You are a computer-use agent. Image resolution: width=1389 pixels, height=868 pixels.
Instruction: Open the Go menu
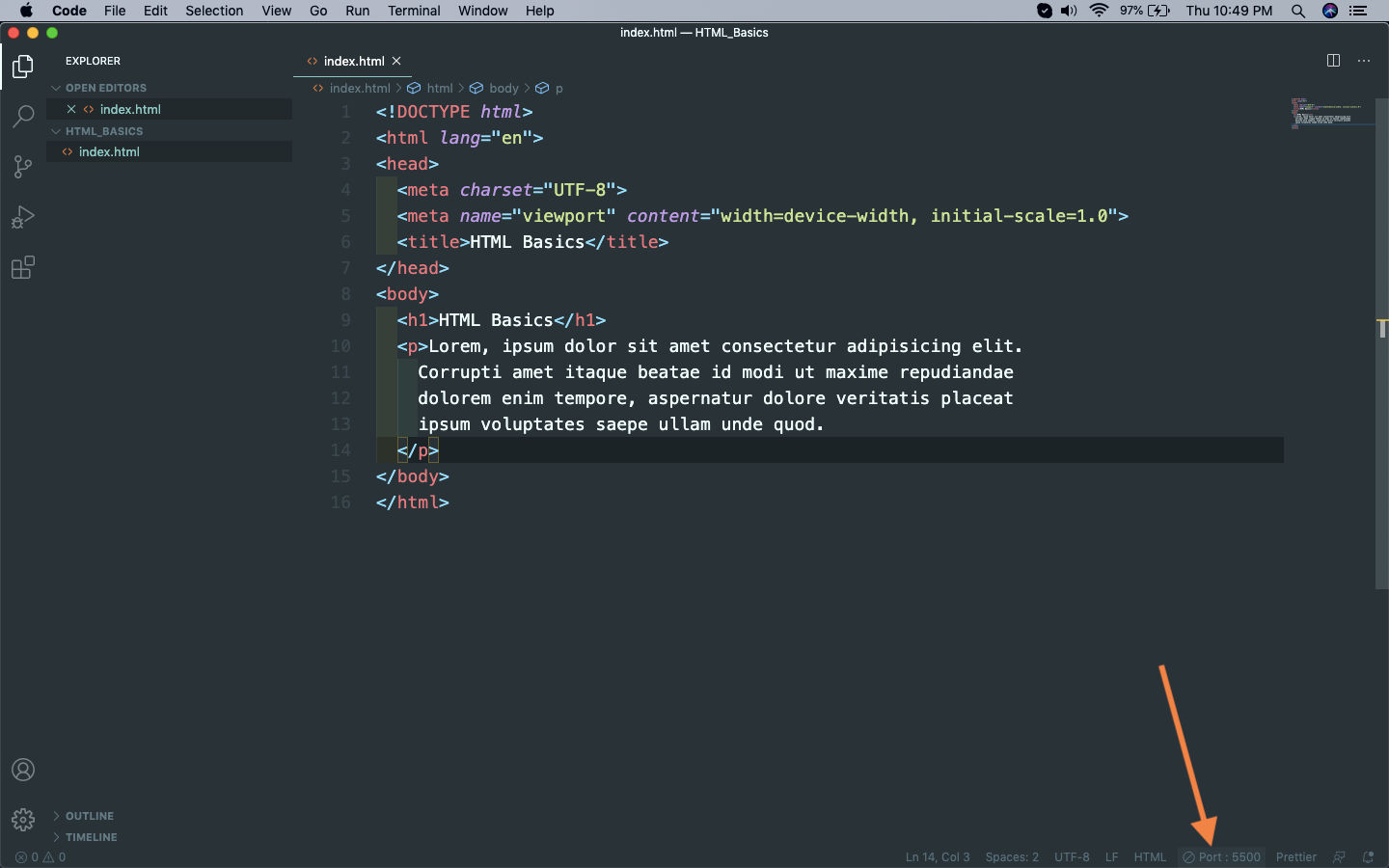pyautogui.click(x=318, y=11)
